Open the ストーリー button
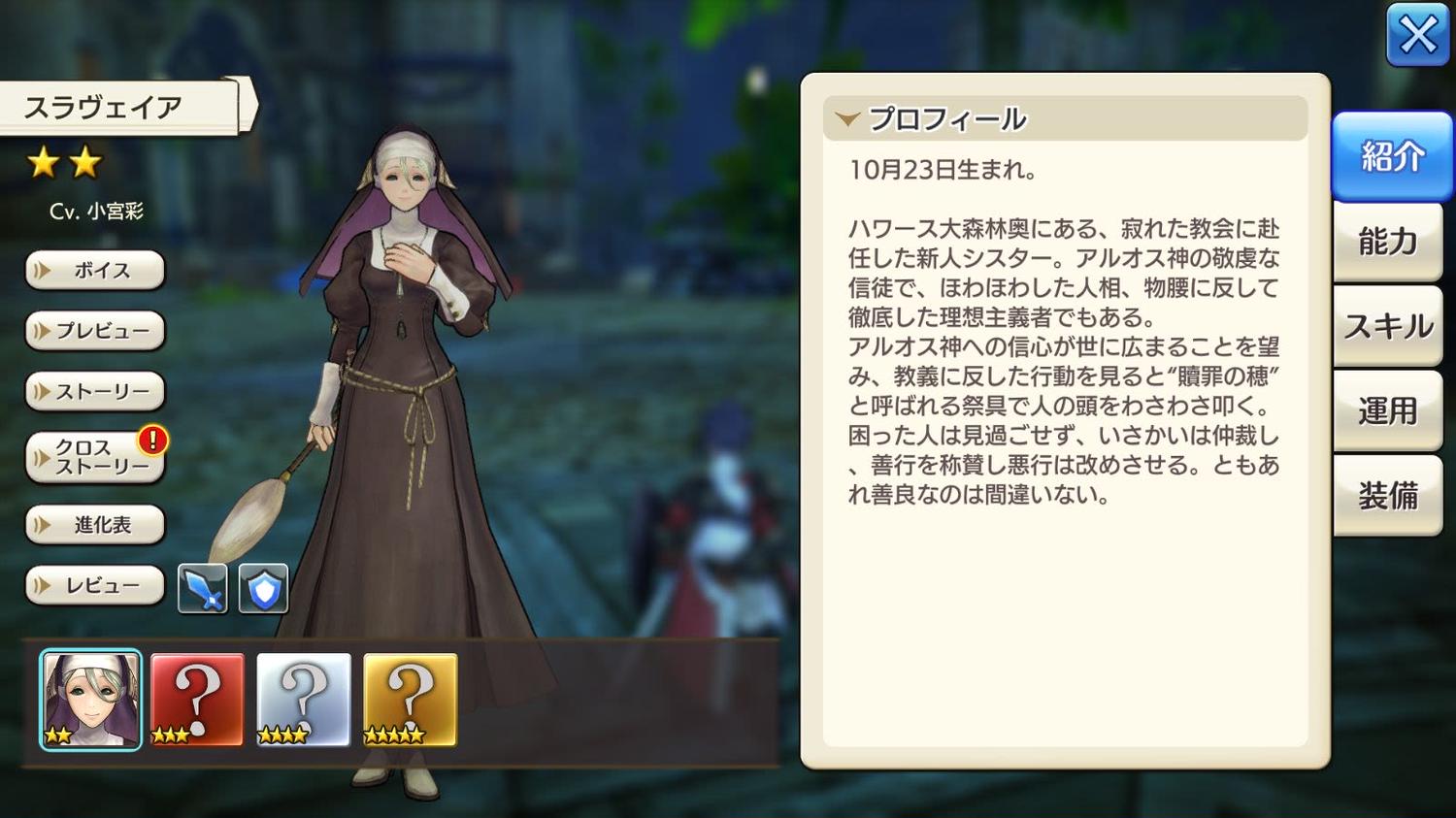Screen dimensions: 1456x818 click(95, 392)
